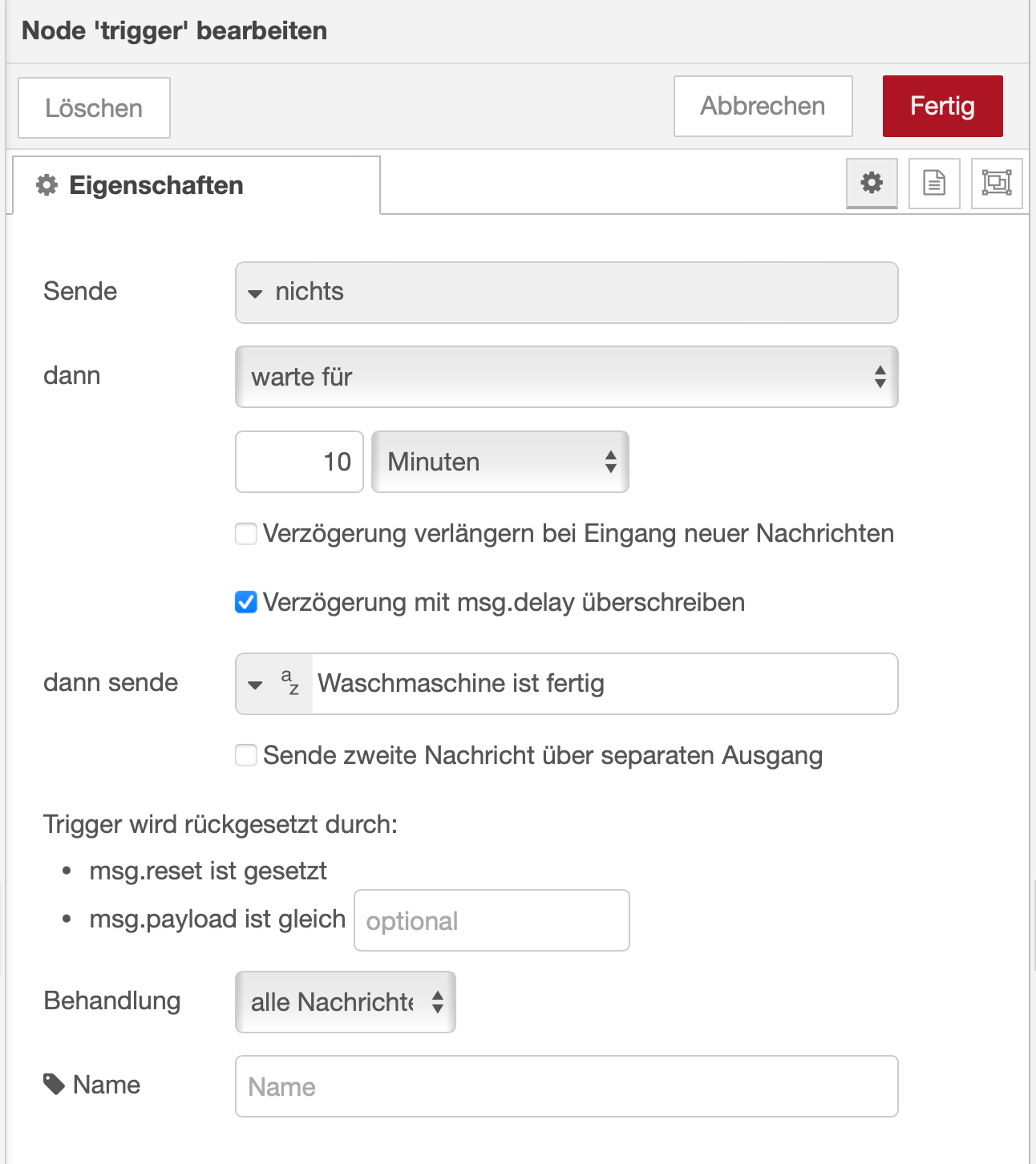Open the Behandlung 'alle Nachrichten' dropdown
Image resolution: width=1036 pixels, height=1164 pixels.
coord(346,1002)
